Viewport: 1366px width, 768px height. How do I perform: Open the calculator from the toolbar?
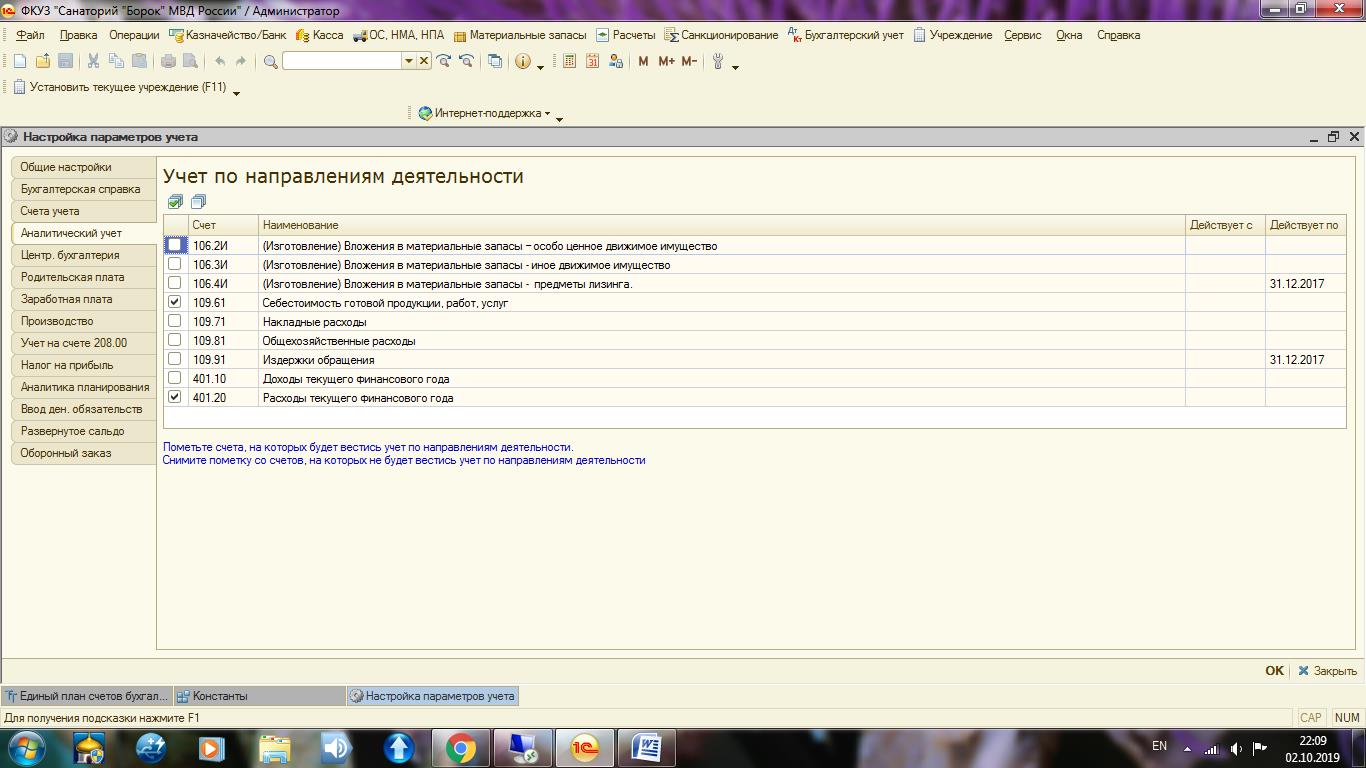coord(569,61)
